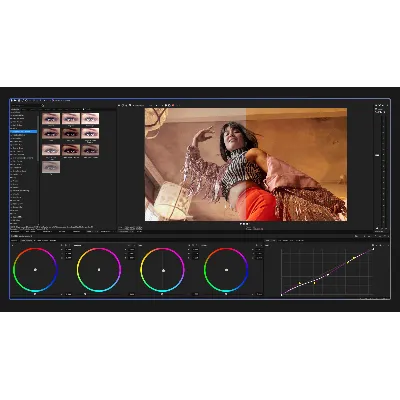
Task: Select the desaturated eye thumbnail starting the third row
Action: tap(51, 150)
